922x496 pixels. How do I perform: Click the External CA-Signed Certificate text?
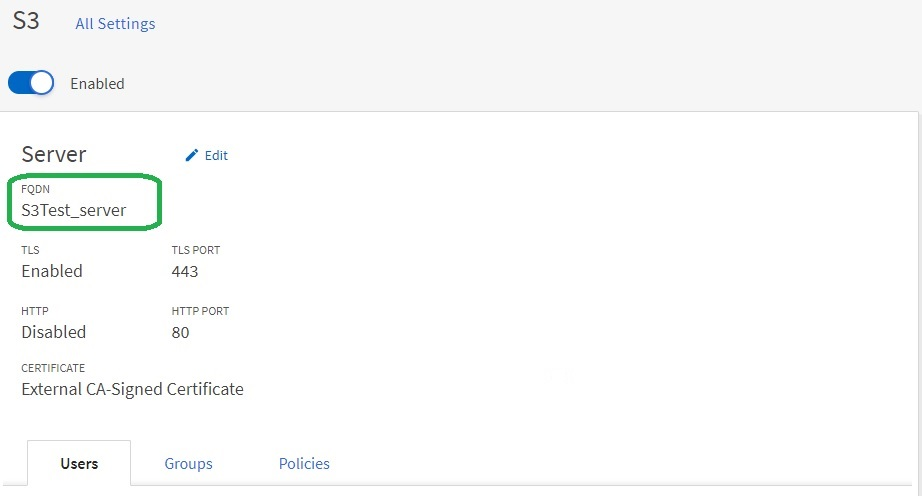pos(132,389)
